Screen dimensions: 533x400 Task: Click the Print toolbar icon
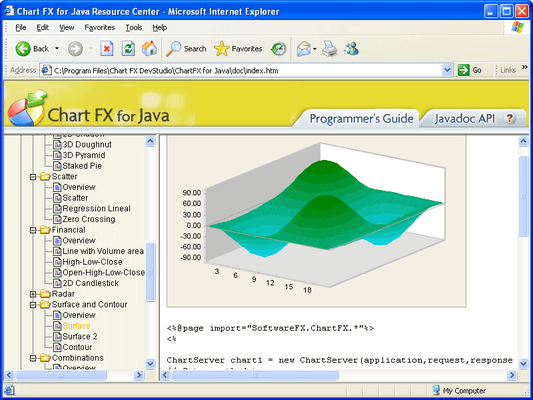tap(329, 49)
